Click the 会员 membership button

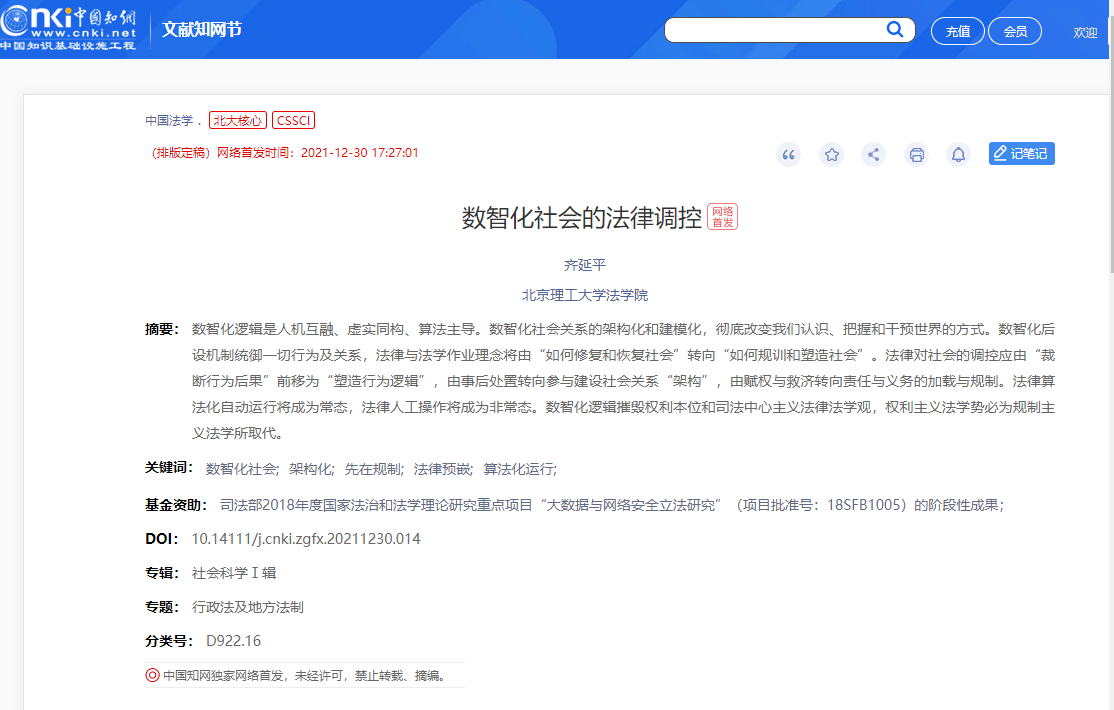1015,31
